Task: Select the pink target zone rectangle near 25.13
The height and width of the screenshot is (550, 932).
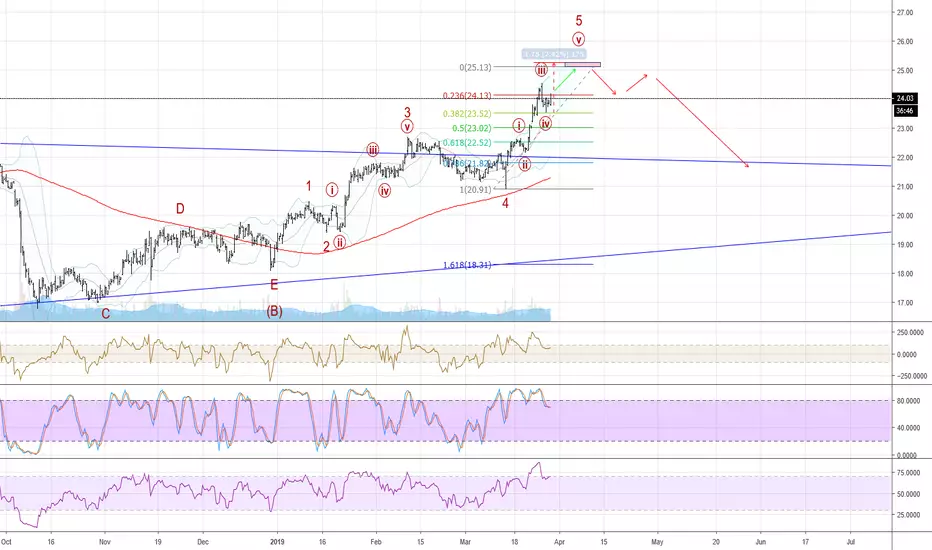Action: 582,65
